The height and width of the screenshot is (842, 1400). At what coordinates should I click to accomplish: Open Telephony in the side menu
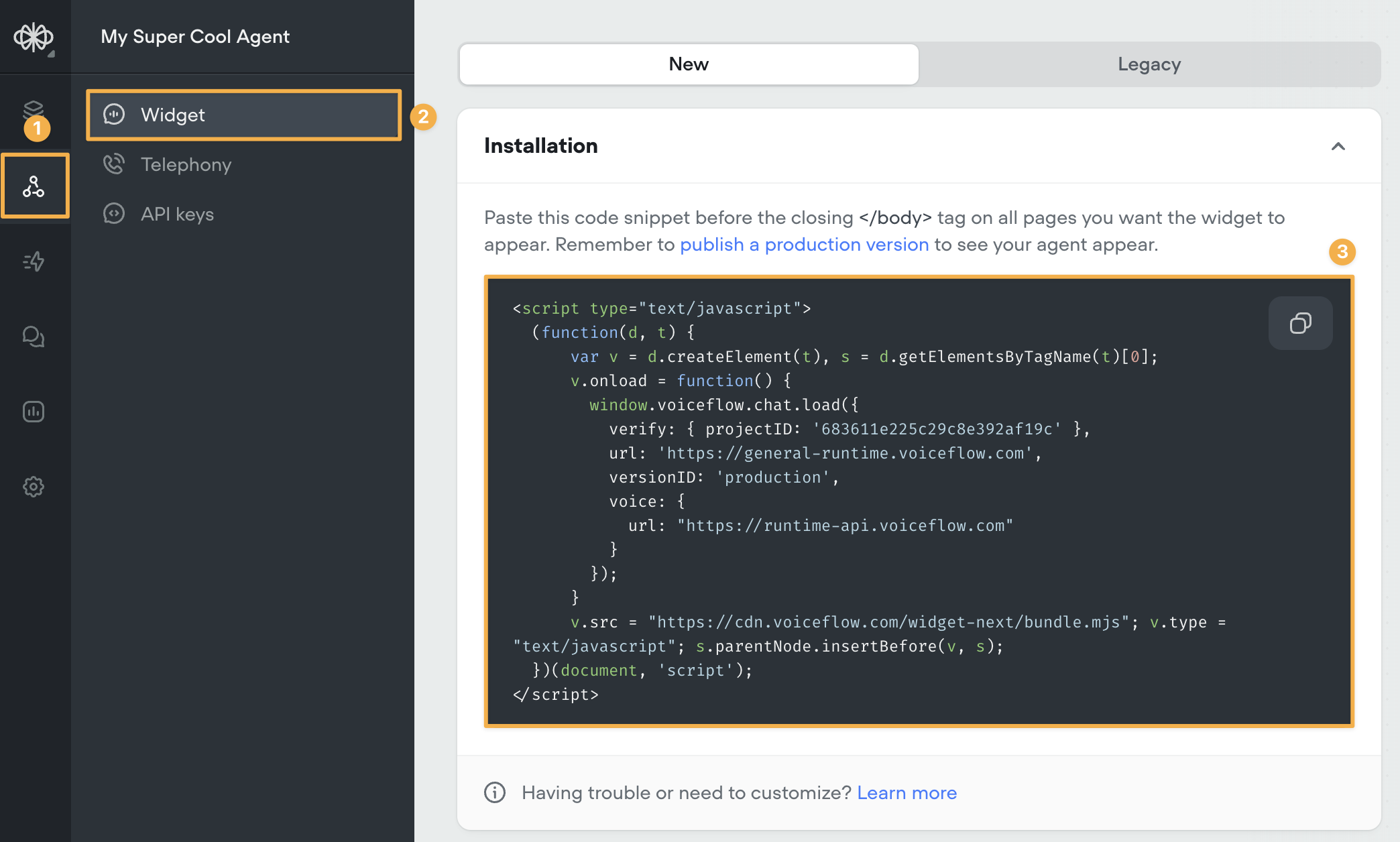tap(186, 164)
